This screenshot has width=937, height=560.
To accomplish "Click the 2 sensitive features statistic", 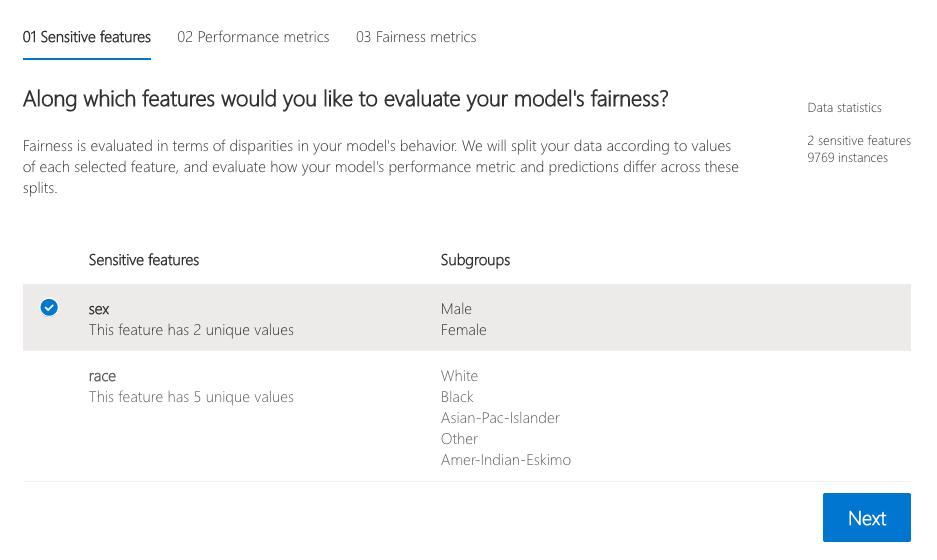I will click(x=859, y=141).
